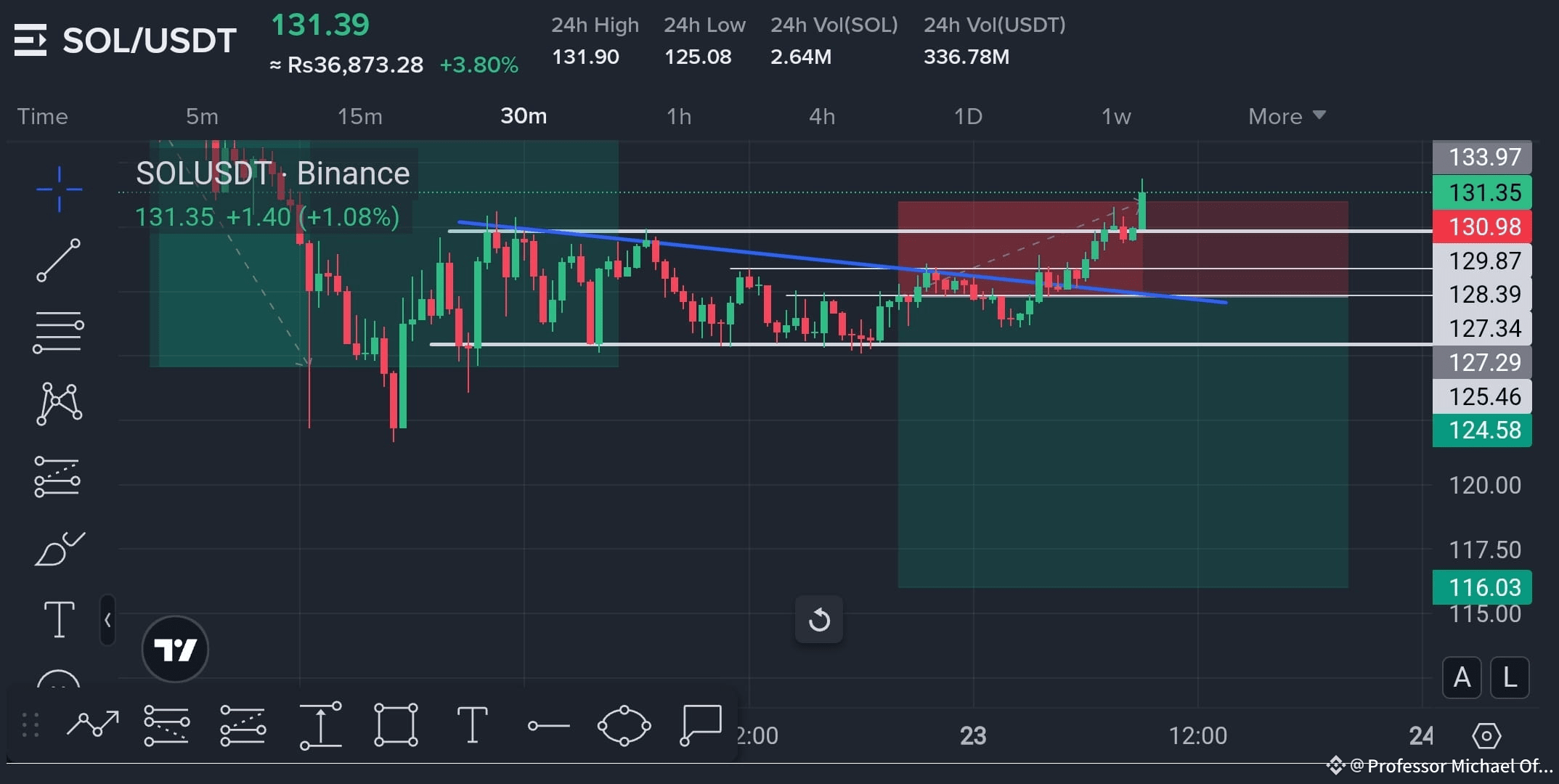1559x784 pixels.
Task: Select the price path line tool
Action: point(93,724)
